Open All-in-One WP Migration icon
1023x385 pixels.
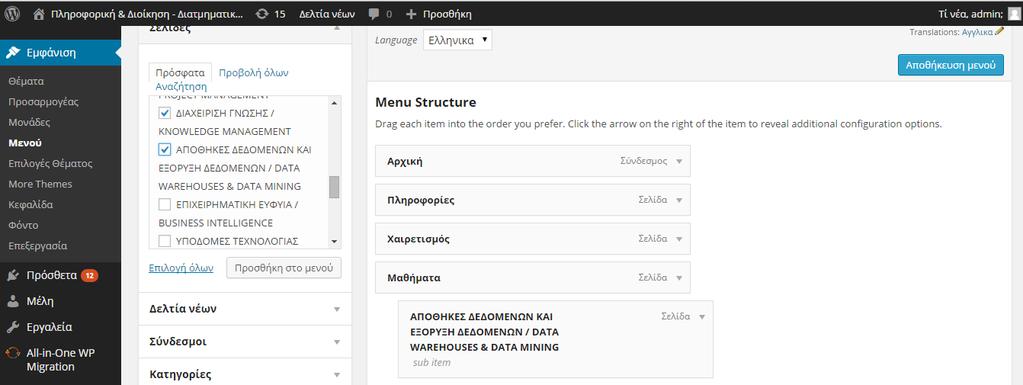(13, 353)
